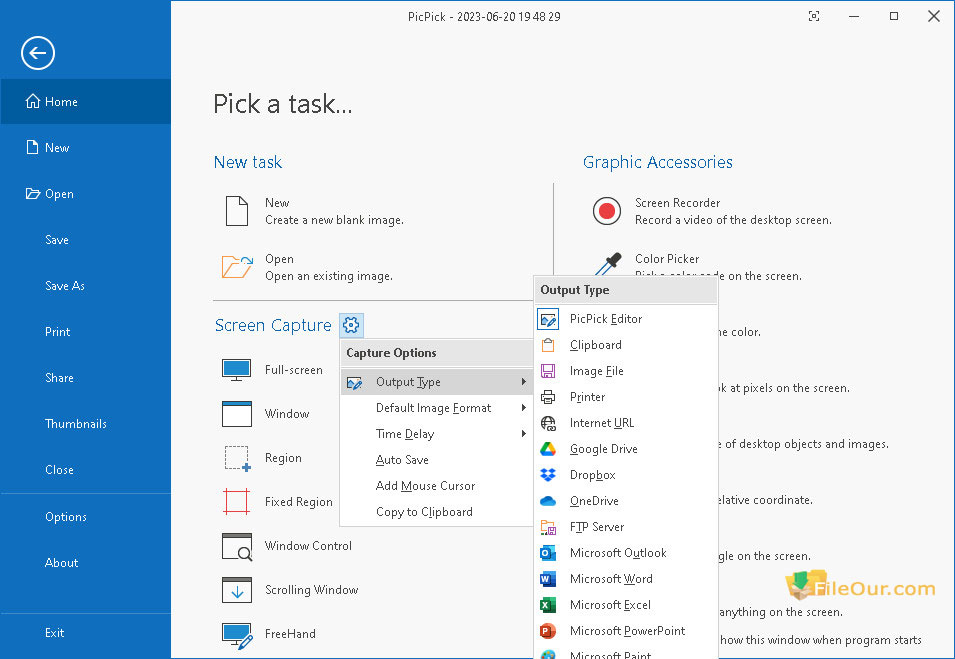Click the OneDrive cloud icon
Viewport: 955px width, 659px height.
tap(548, 501)
